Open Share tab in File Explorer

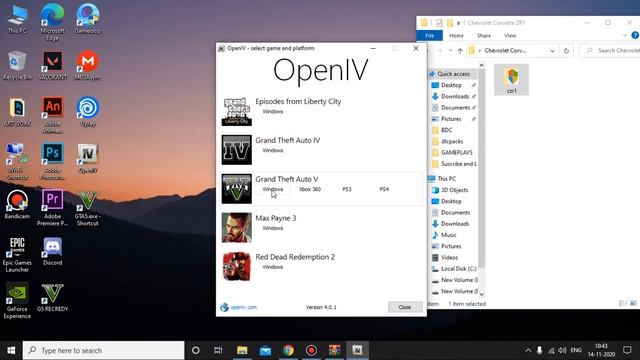(484, 36)
